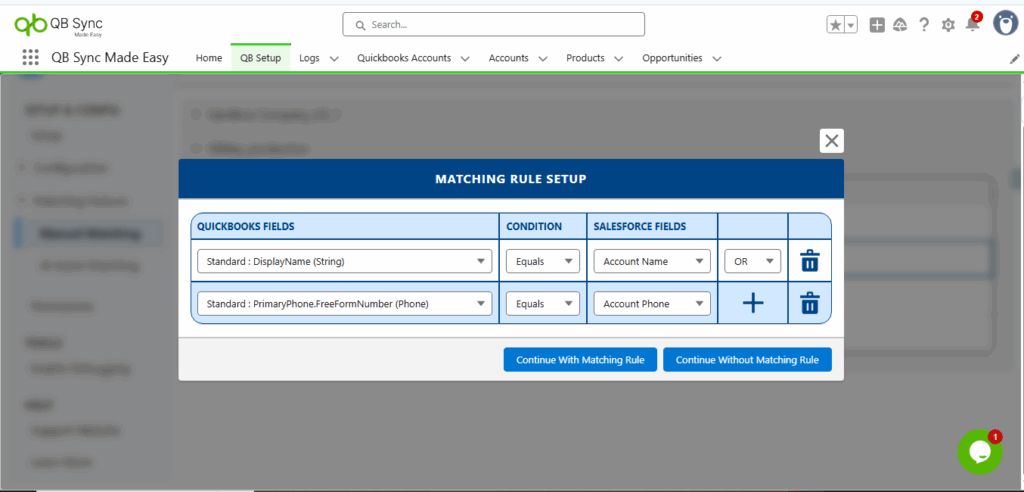The height and width of the screenshot is (492, 1024).
Task: Click the global Search field
Action: pyautogui.click(x=494, y=24)
